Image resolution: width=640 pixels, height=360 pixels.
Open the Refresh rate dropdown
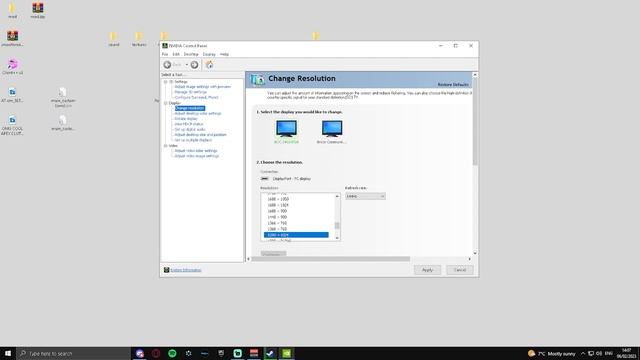pos(365,196)
